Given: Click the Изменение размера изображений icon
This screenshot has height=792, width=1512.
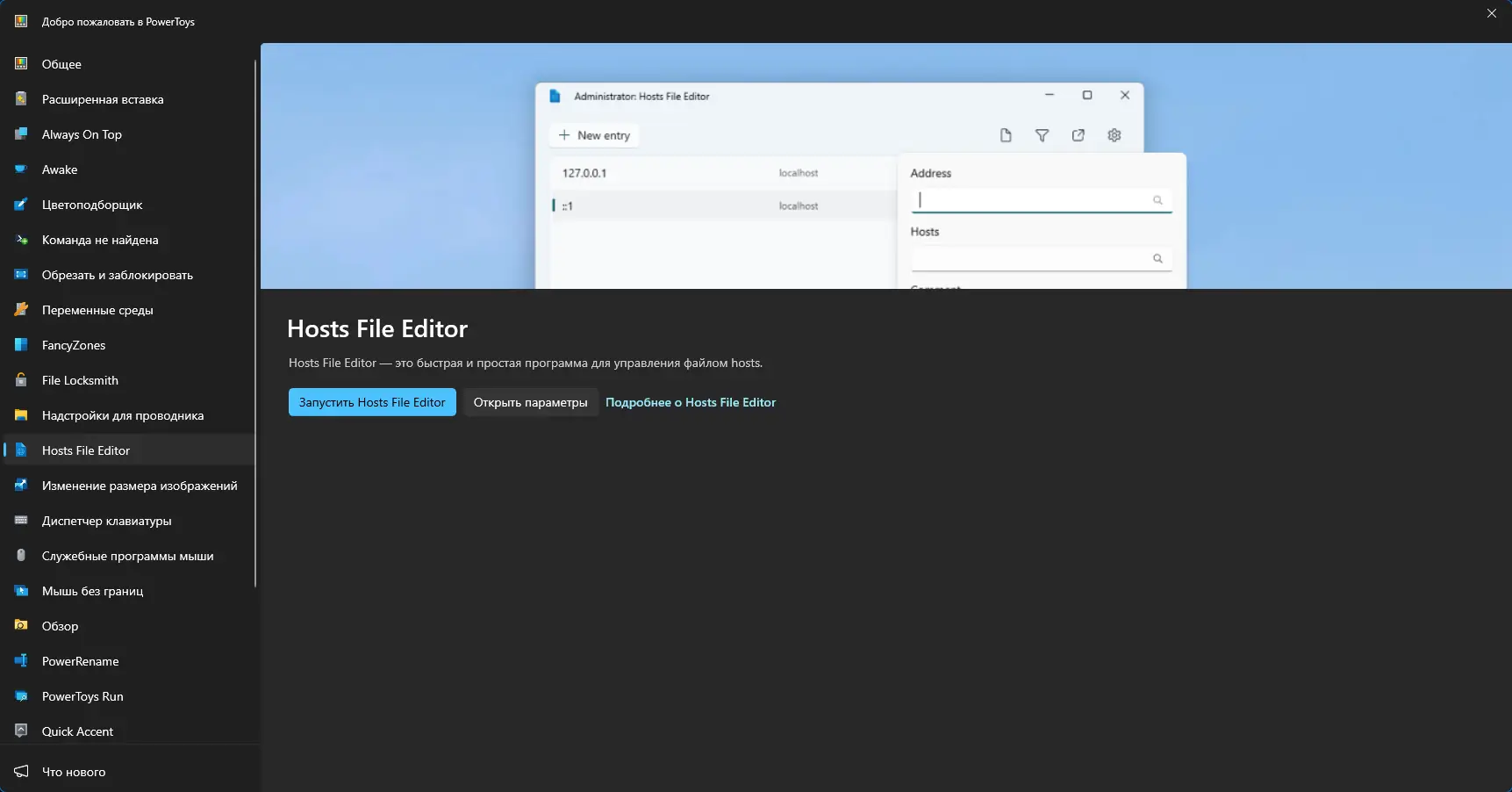Looking at the screenshot, I should (x=21, y=486).
